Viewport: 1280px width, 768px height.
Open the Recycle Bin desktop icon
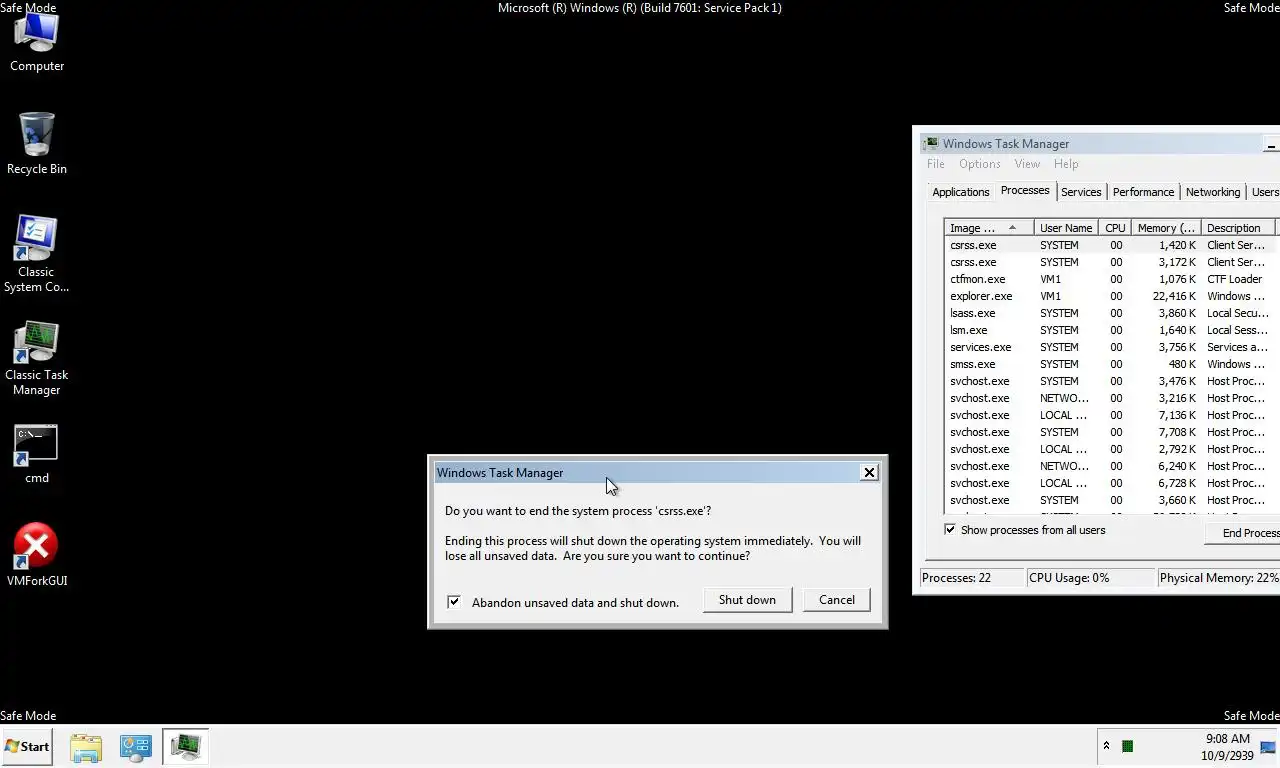37,145
